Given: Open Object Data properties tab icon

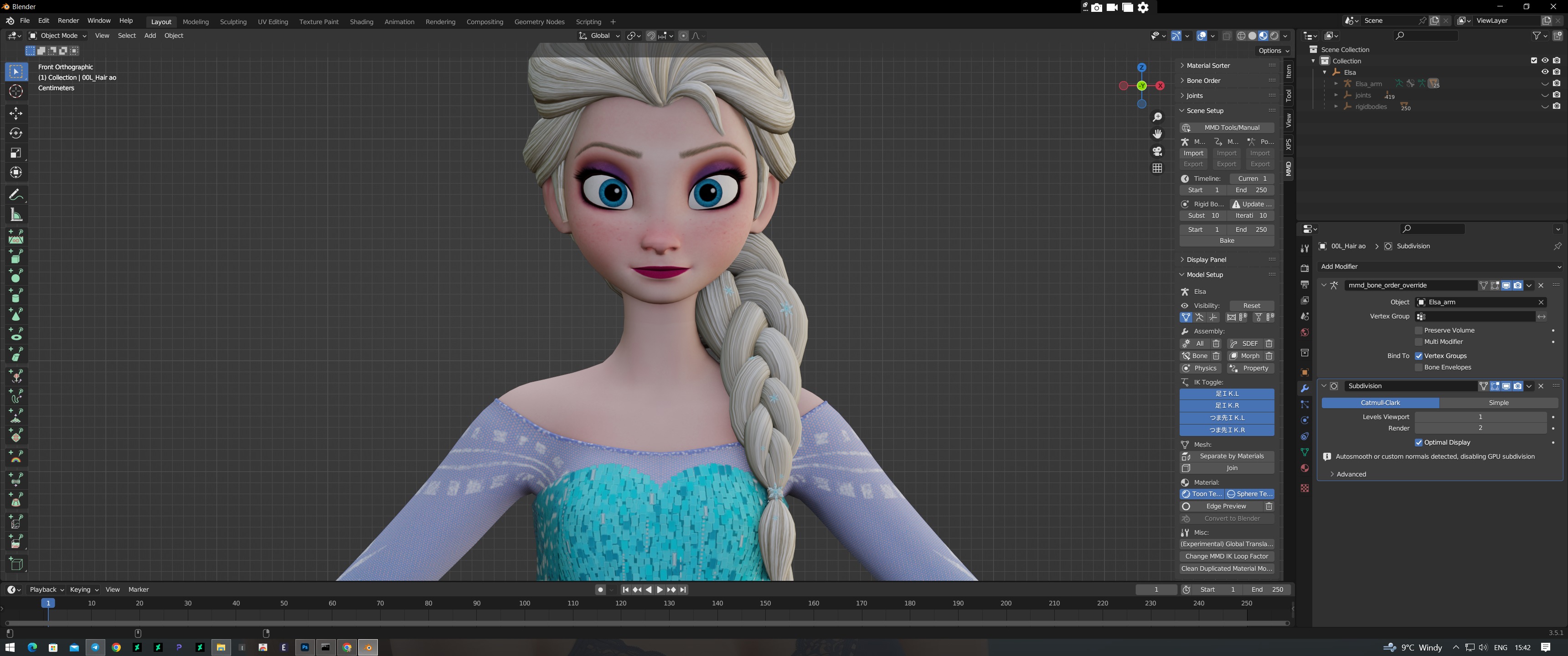Looking at the screenshot, I should point(1305,452).
